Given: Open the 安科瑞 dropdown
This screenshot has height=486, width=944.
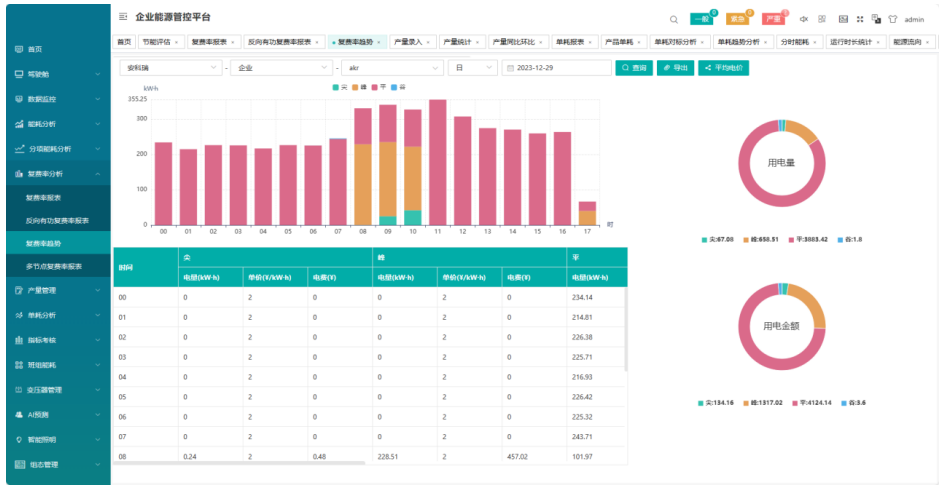Looking at the screenshot, I should [x=170, y=68].
